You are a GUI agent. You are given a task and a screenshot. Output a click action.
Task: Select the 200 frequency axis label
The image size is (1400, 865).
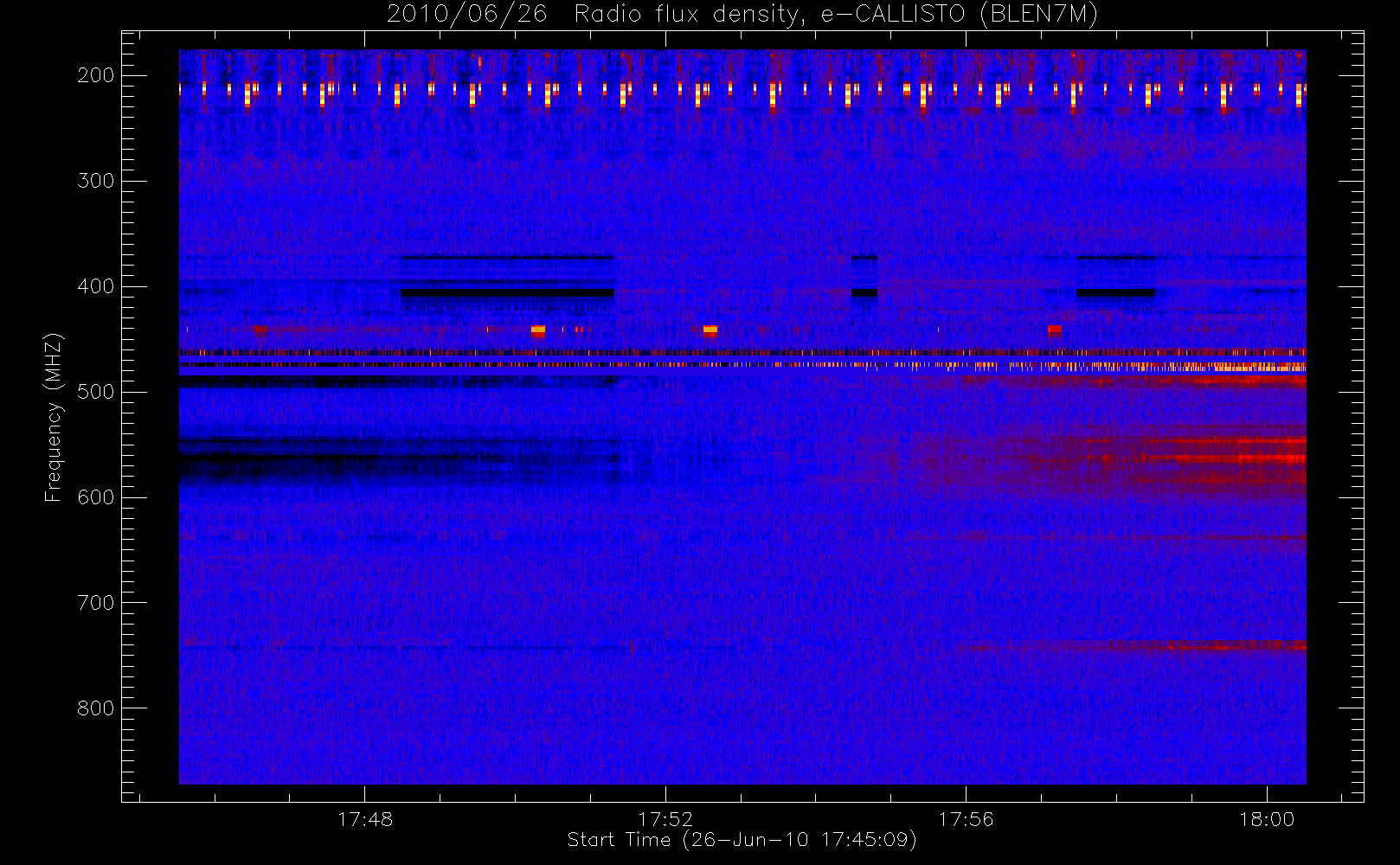[x=95, y=75]
